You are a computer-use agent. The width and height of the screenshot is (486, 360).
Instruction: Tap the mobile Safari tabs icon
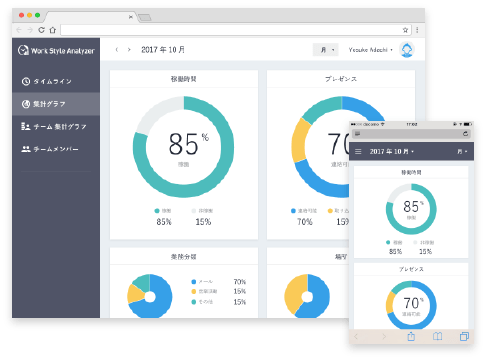(x=464, y=336)
